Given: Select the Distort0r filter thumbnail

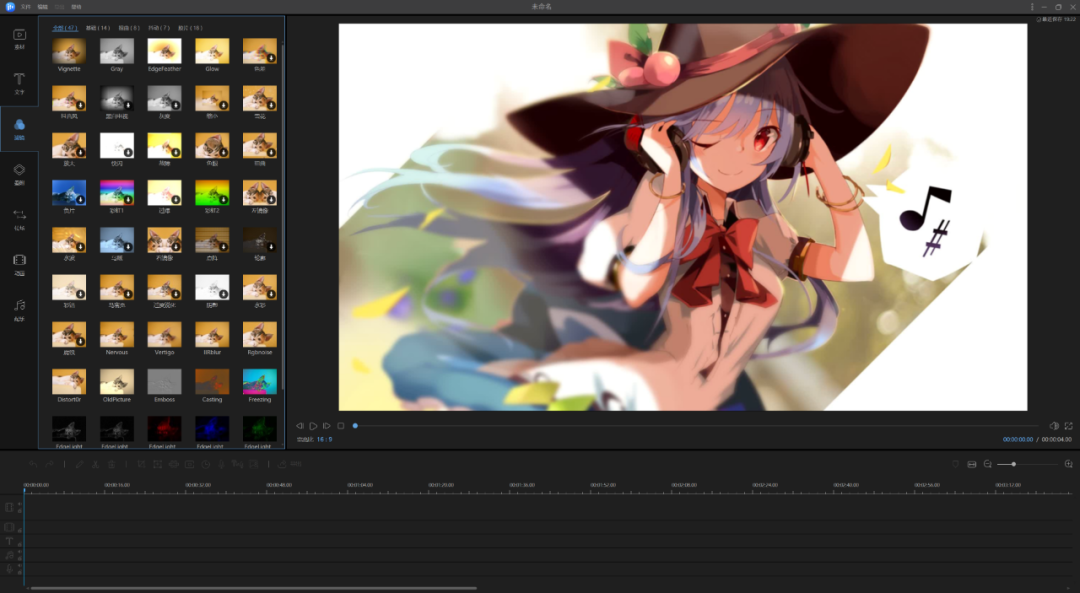Looking at the screenshot, I should click(x=69, y=382).
